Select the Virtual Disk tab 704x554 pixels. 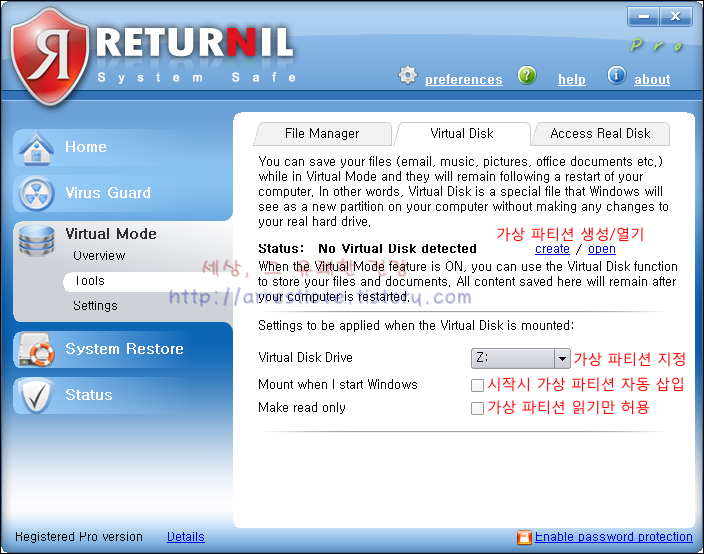point(462,134)
